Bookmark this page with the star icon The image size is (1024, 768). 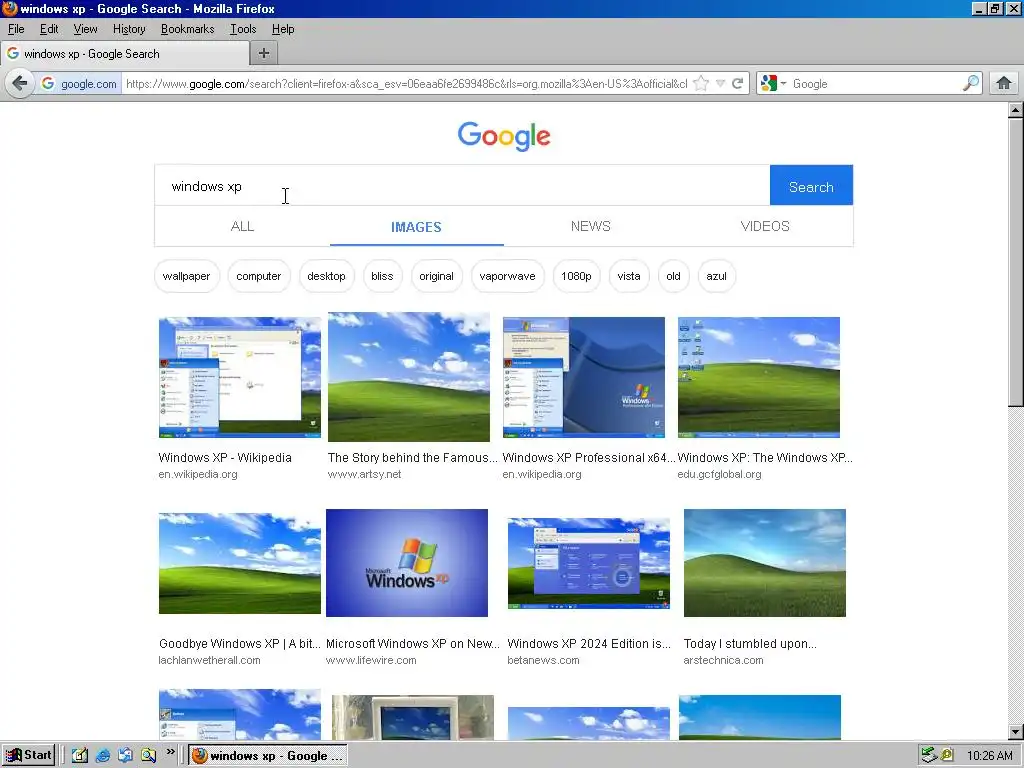[701, 84]
